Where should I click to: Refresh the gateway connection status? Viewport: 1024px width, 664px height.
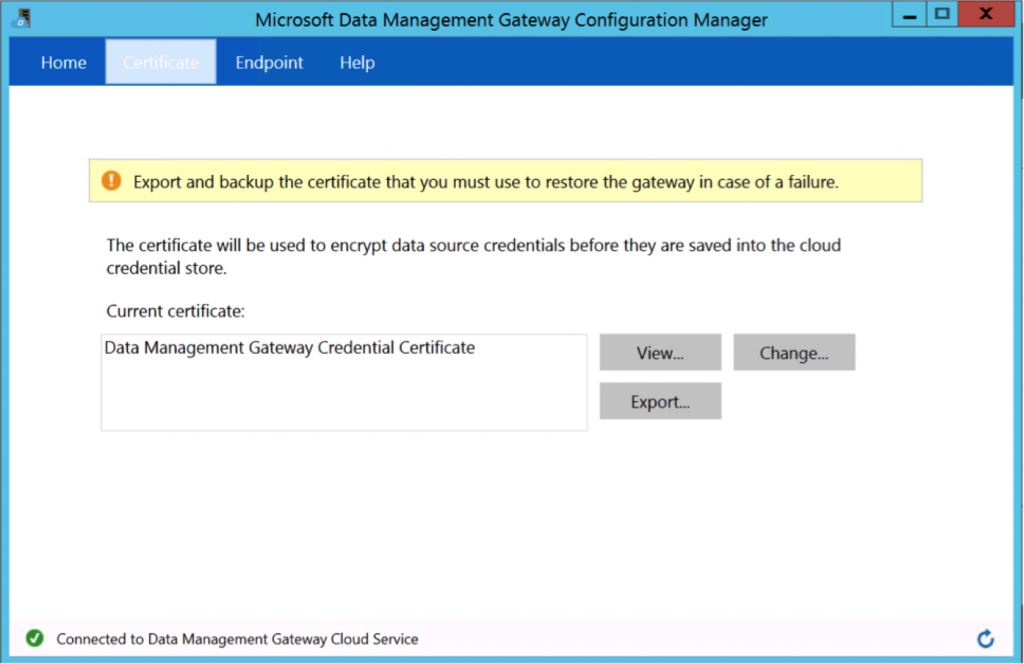pyautogui.click(x=985, y=638)
